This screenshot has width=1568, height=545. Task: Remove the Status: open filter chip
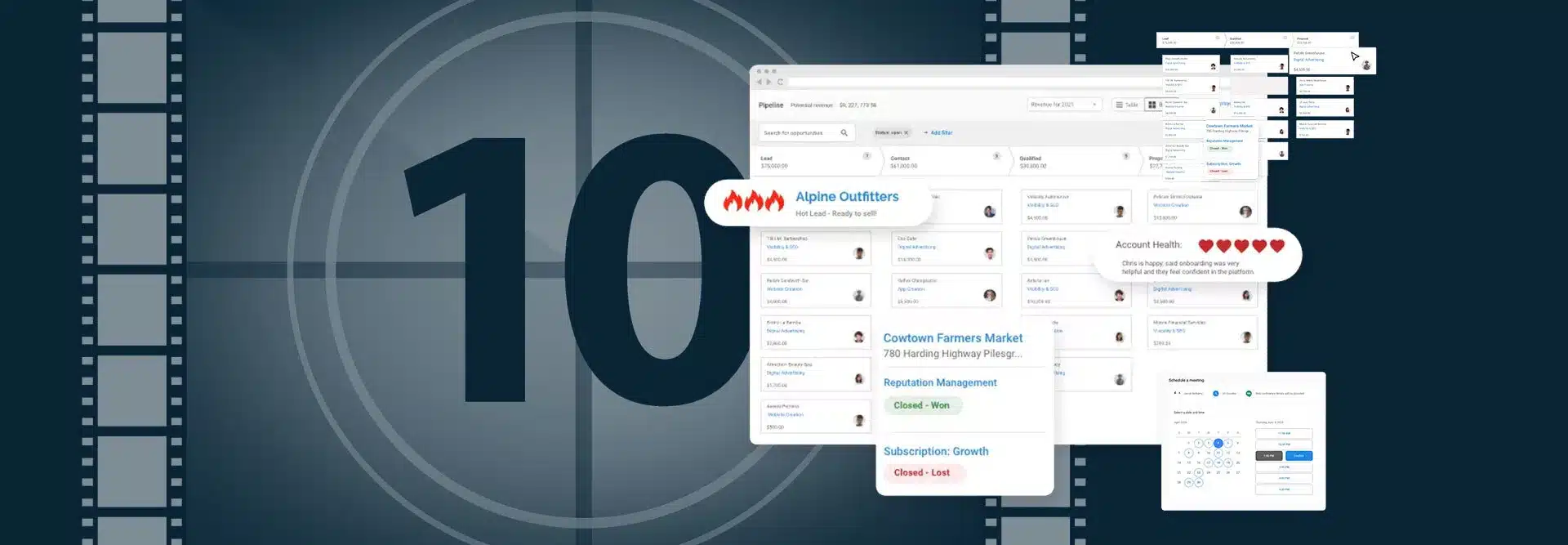(x=906, y=132)
